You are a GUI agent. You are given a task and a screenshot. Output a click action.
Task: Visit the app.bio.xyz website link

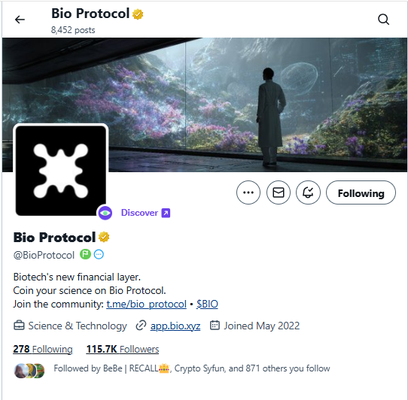(175, 326)
